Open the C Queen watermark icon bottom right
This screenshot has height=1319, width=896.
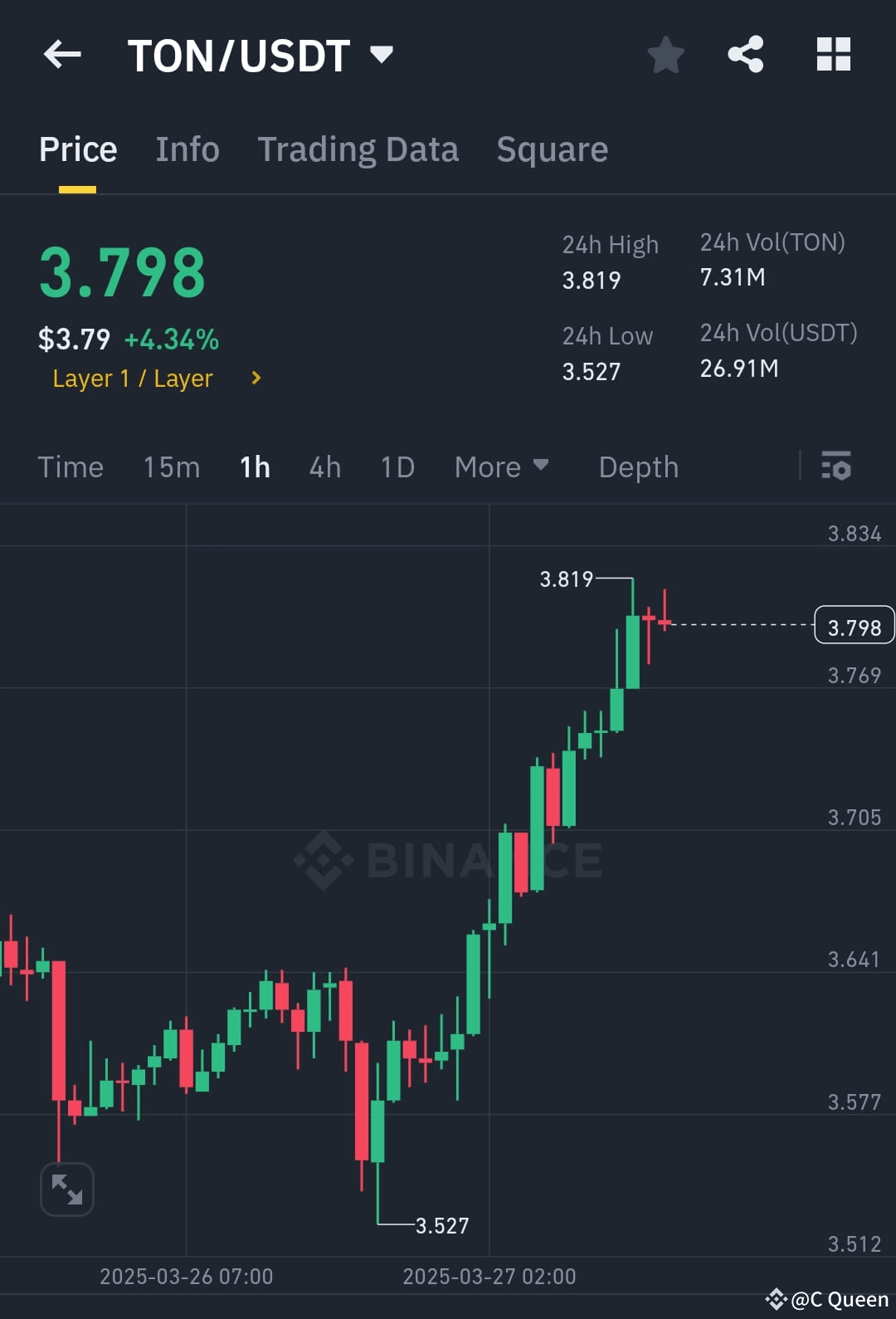pyautogui.click(x=776, y=1298)
